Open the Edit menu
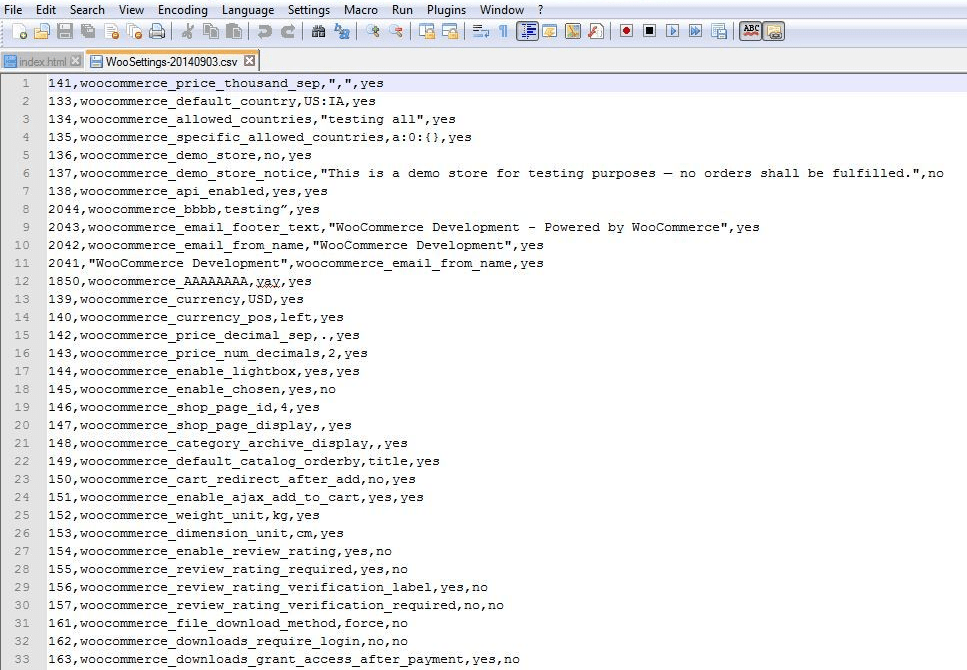The image size is (967, 670). pos(46,10)
